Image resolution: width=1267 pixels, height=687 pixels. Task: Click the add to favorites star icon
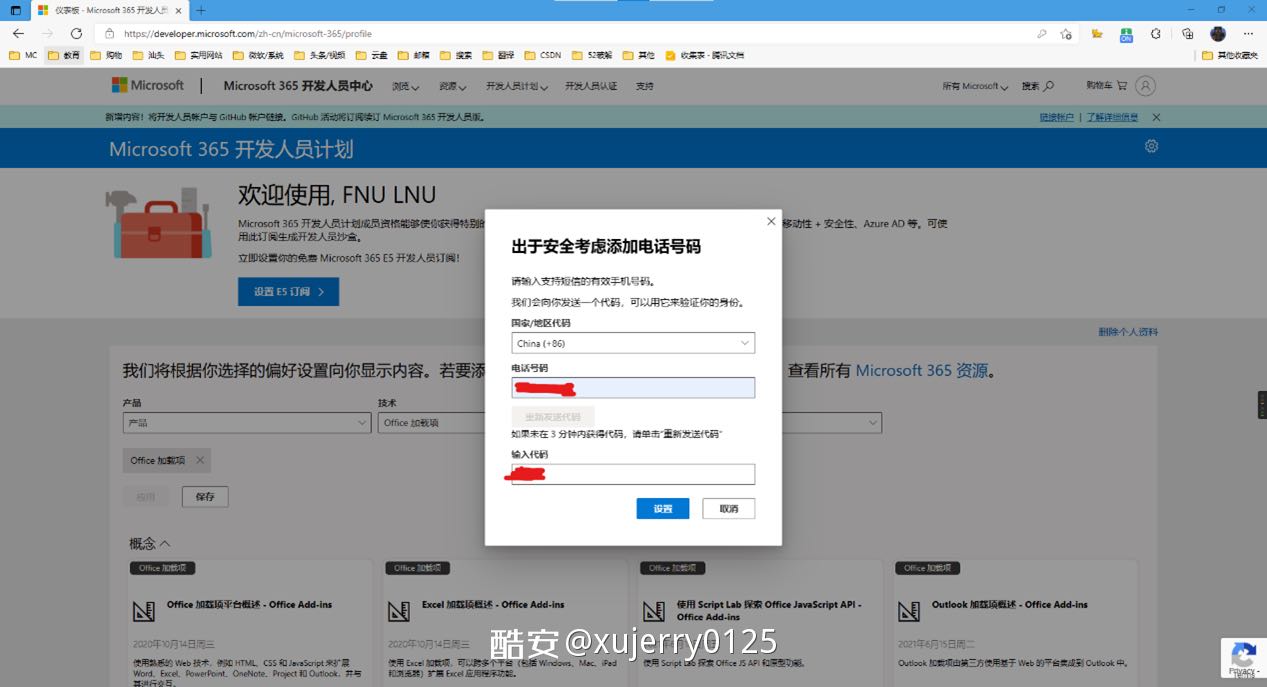1066,33
